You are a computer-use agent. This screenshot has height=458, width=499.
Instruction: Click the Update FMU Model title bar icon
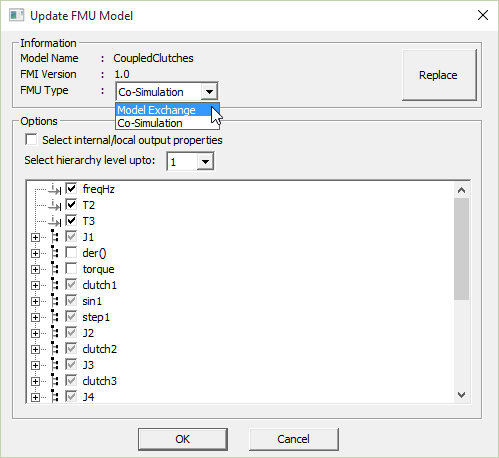pos(16,15)
